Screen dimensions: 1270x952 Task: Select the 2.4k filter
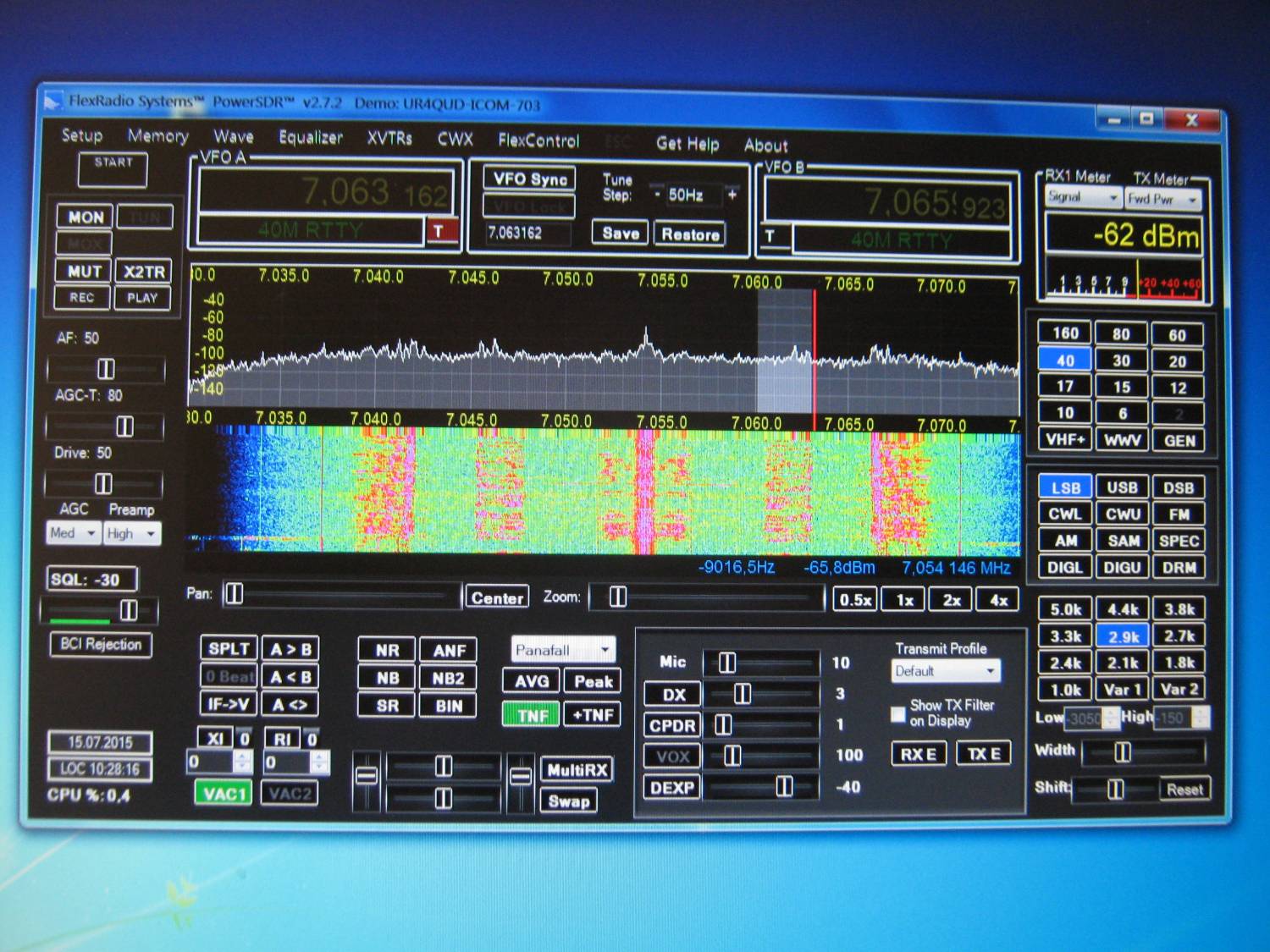point(1066,663)
